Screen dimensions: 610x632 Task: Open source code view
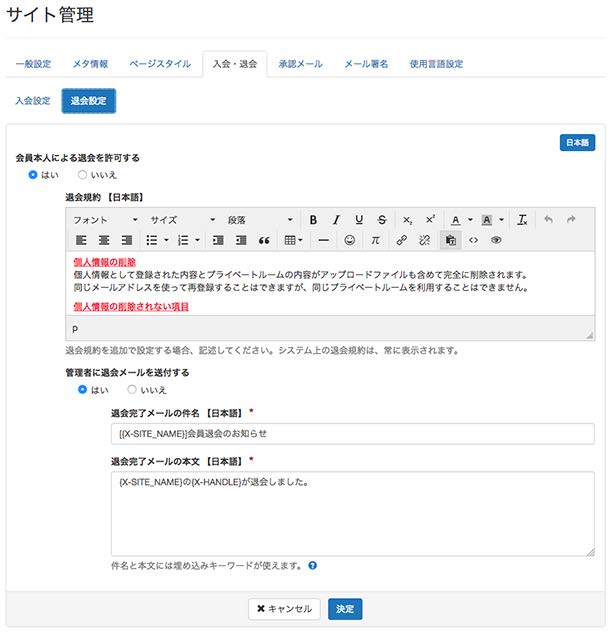click(x=473, y=240)
